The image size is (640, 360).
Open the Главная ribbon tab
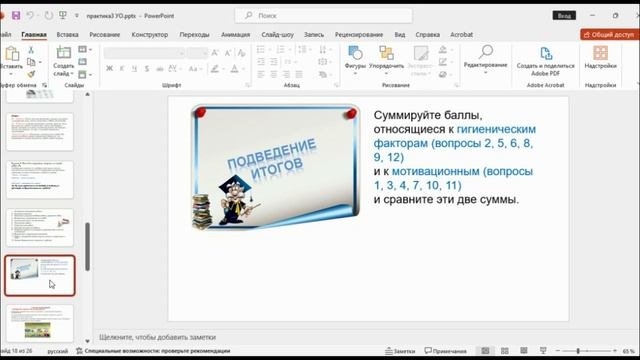pos(34,35)
